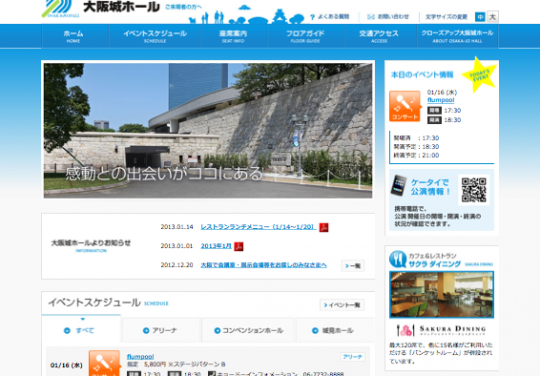Click the 一覧 button in the news box
540x376 pixels.
click(353, 266)
